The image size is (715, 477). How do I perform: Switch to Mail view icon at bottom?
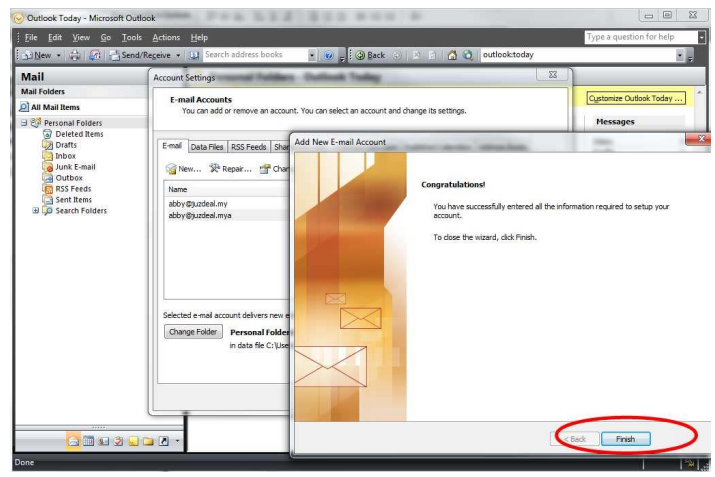point(73,441)
